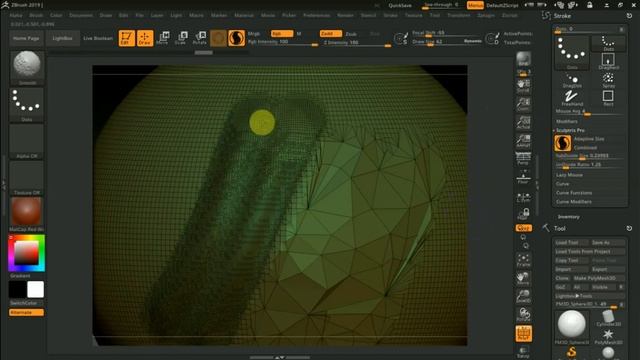The height and width of the screenshot is (360, 640).
Task: Select the Rect stroke type
Action: (x=608, y=98)
